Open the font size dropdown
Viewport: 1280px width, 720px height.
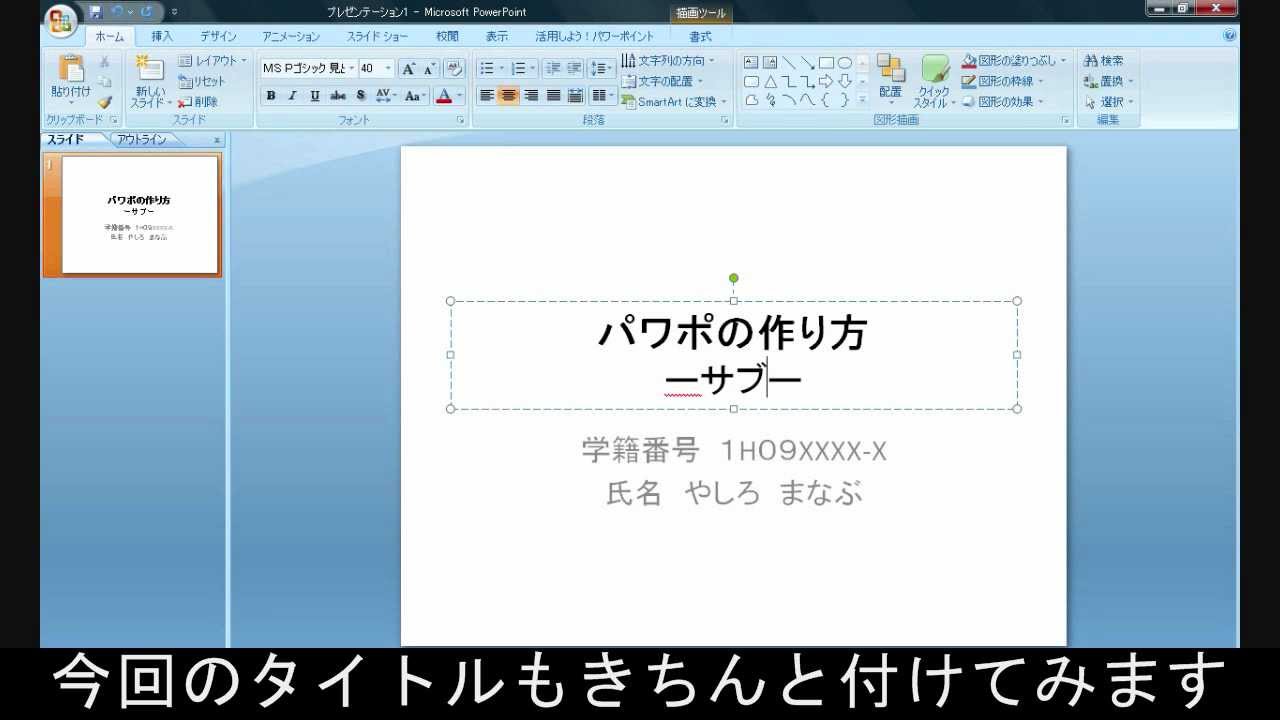[389, 68]
